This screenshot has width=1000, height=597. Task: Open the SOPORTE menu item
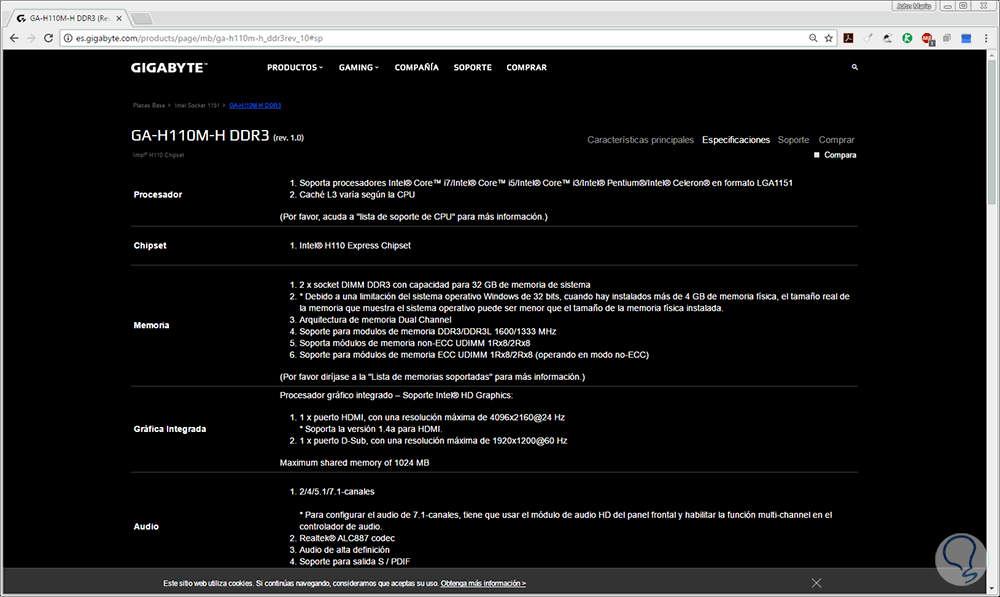473,68
